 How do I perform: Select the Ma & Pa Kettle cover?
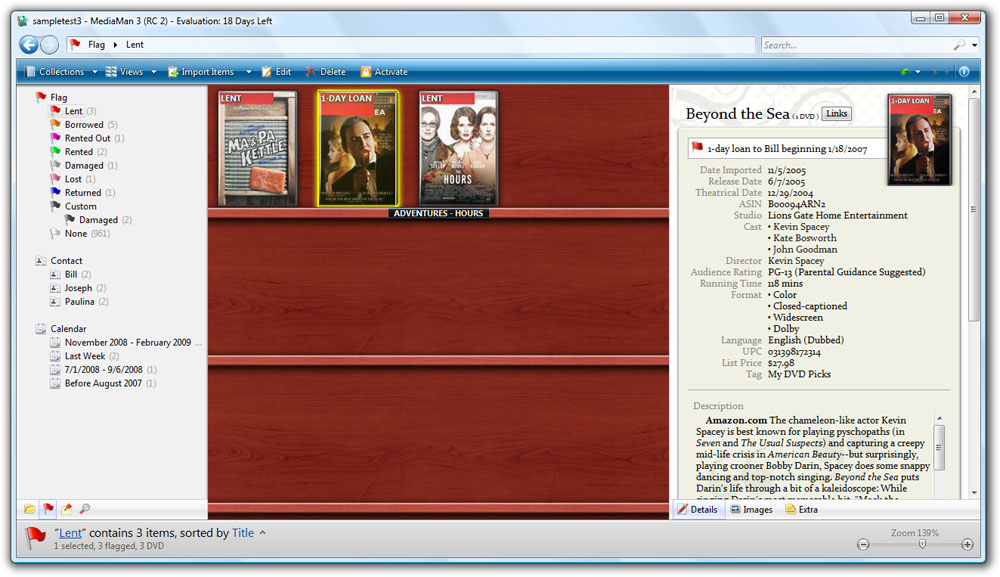pyautogui.click(x=258, y=149)
